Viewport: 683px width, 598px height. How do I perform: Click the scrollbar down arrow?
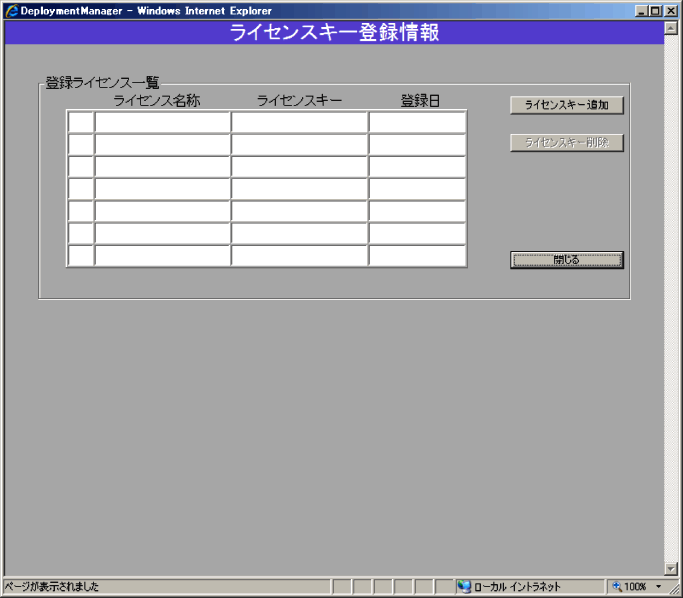click(x=671, y=568)
